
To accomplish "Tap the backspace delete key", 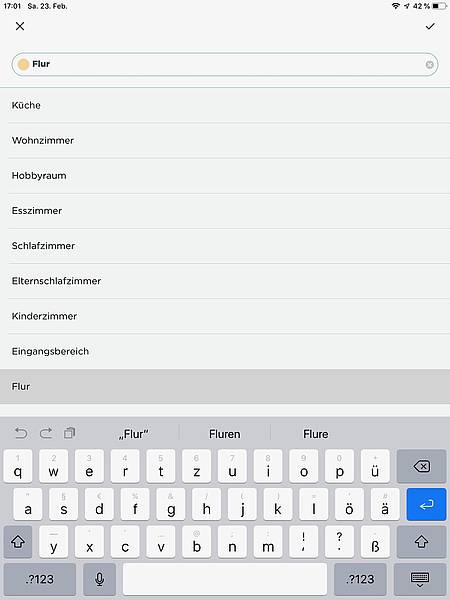I will [421, 466].
